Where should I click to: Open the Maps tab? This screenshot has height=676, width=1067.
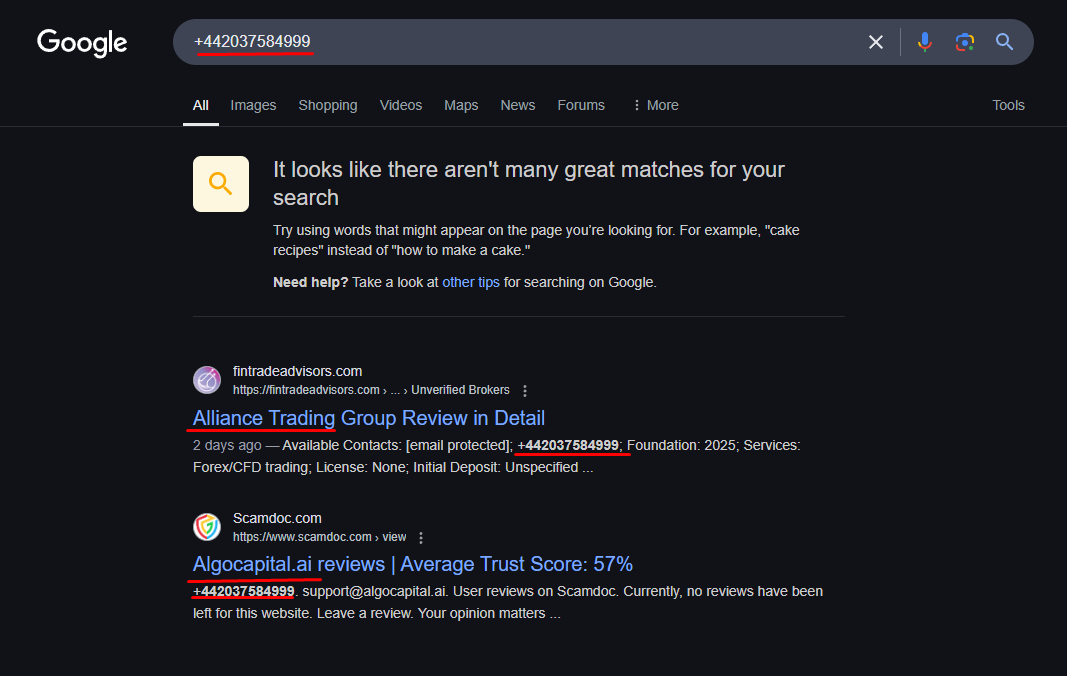click(x=461, y=106)
